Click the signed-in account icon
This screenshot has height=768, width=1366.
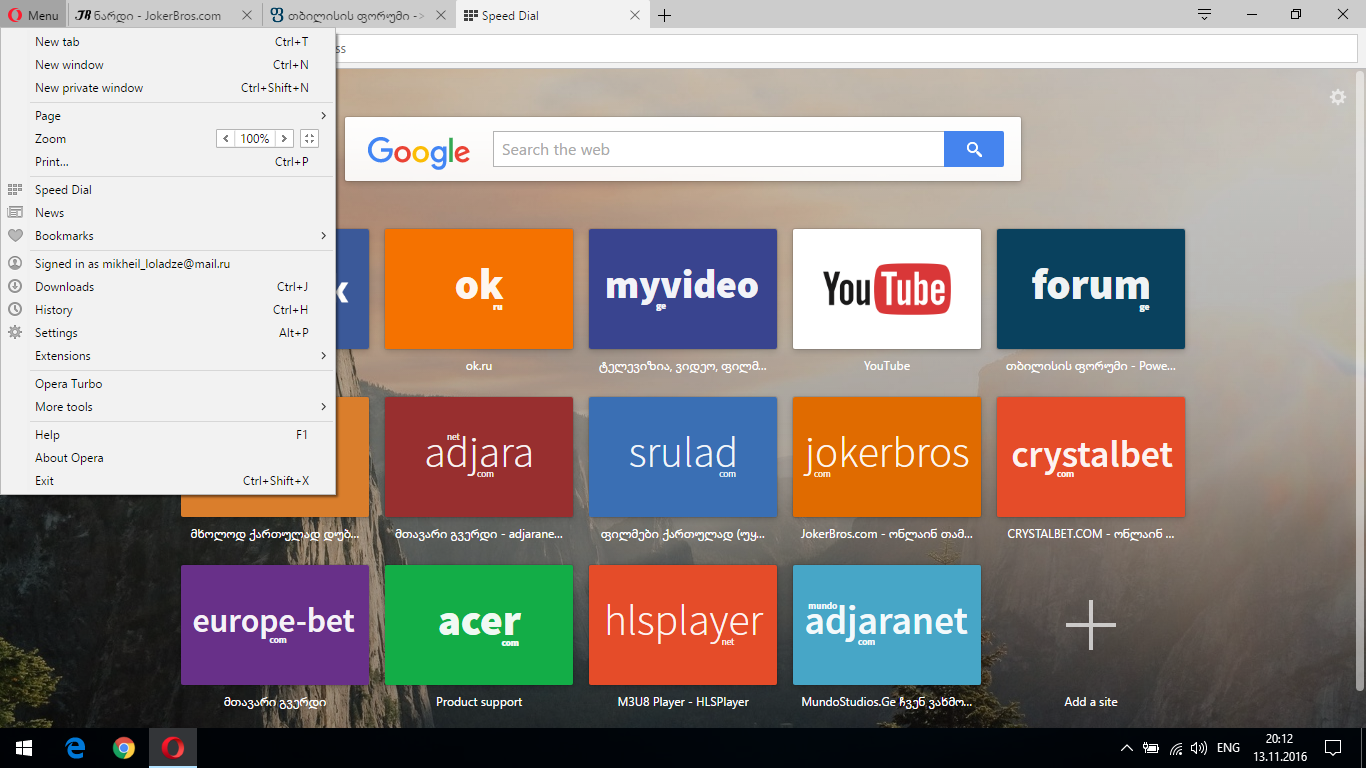click(15, 264)
